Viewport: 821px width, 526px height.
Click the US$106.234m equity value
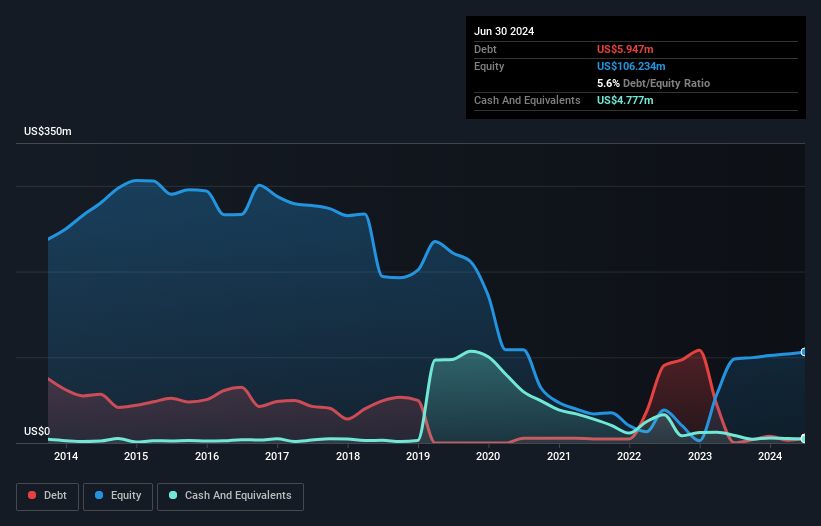[x=631, y=66]
